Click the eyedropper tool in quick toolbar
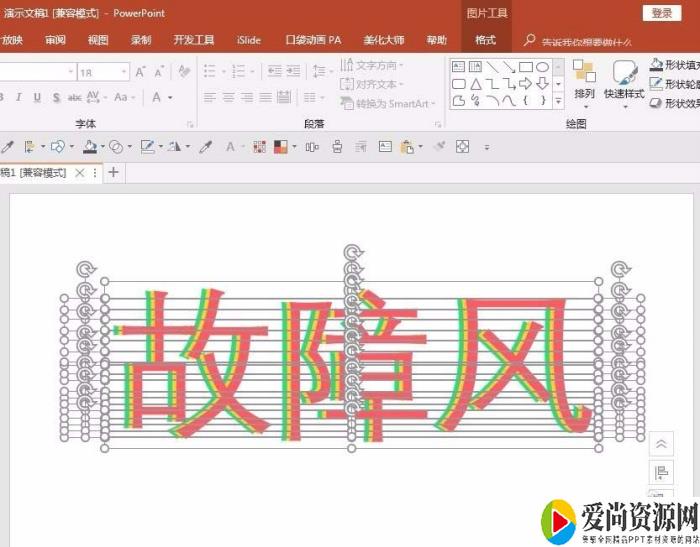The width and height of the screenshot is (700, 547). click(x=206, y=146)
